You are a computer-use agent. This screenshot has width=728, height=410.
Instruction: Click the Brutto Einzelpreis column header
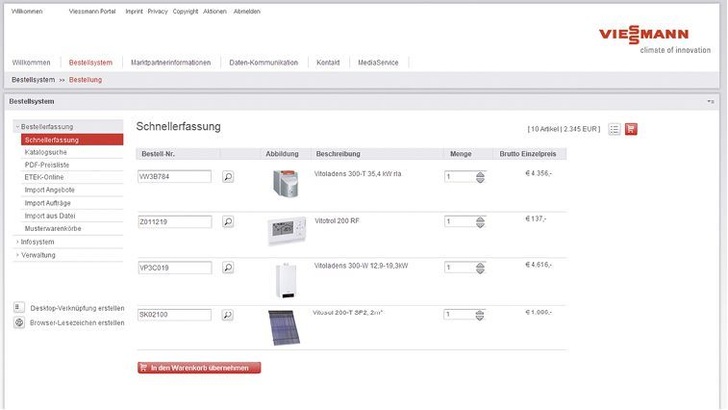point(528,154)
